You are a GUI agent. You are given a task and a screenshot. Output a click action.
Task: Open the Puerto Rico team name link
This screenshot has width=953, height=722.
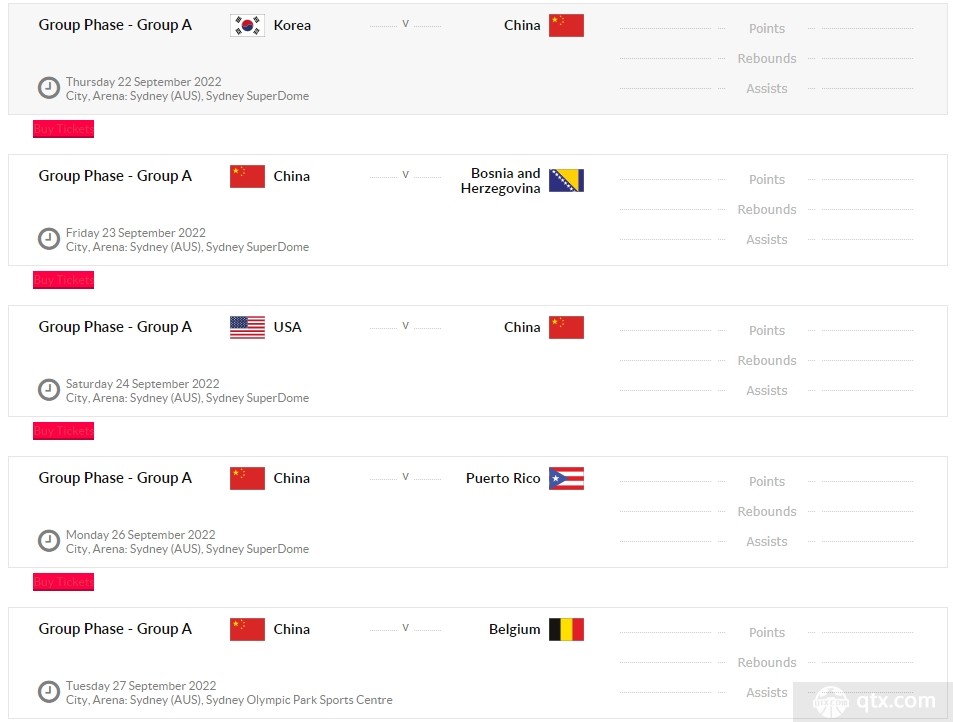pyautogui.click(x=503, y=478)
